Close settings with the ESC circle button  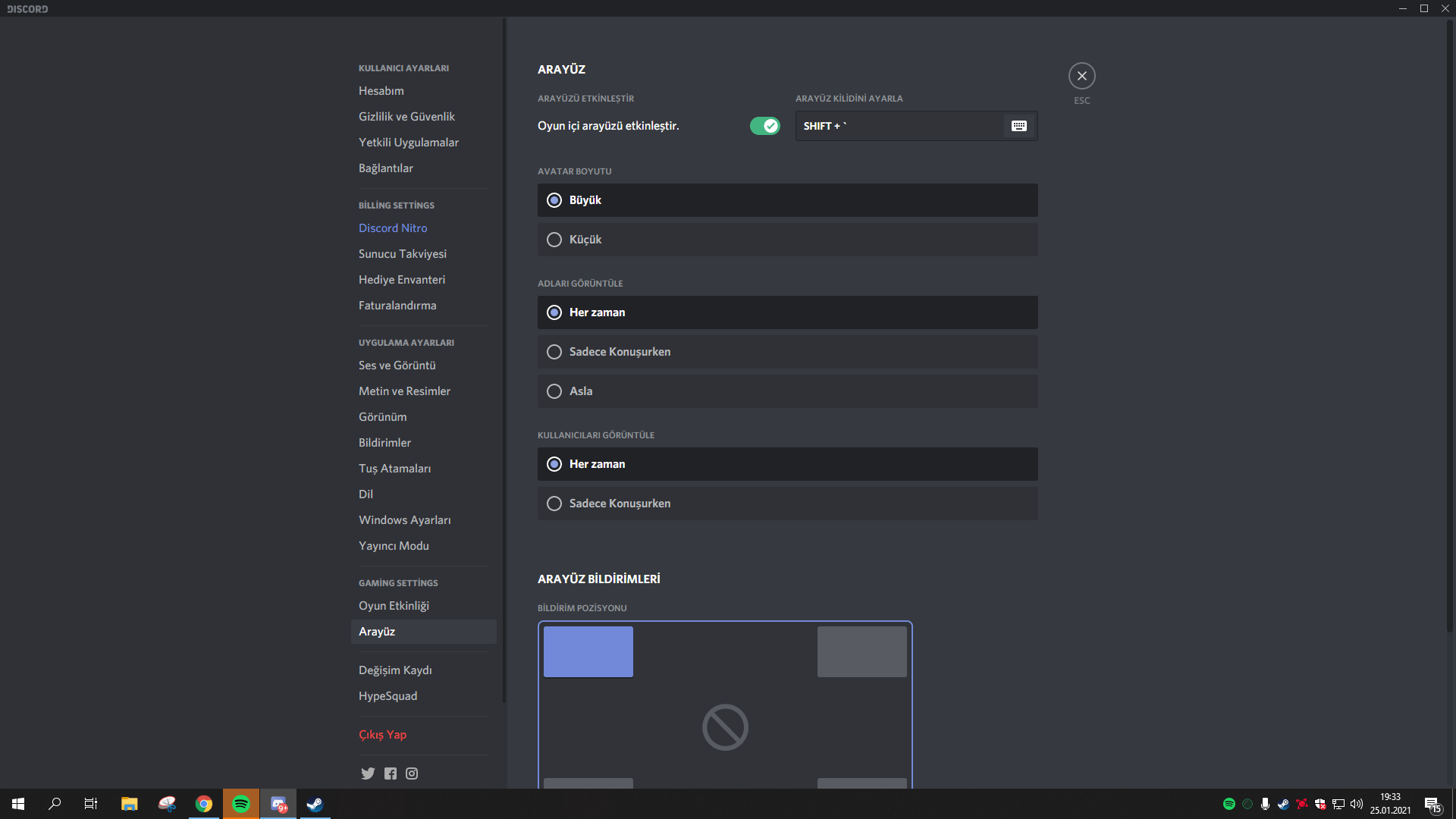point(1082,76)
